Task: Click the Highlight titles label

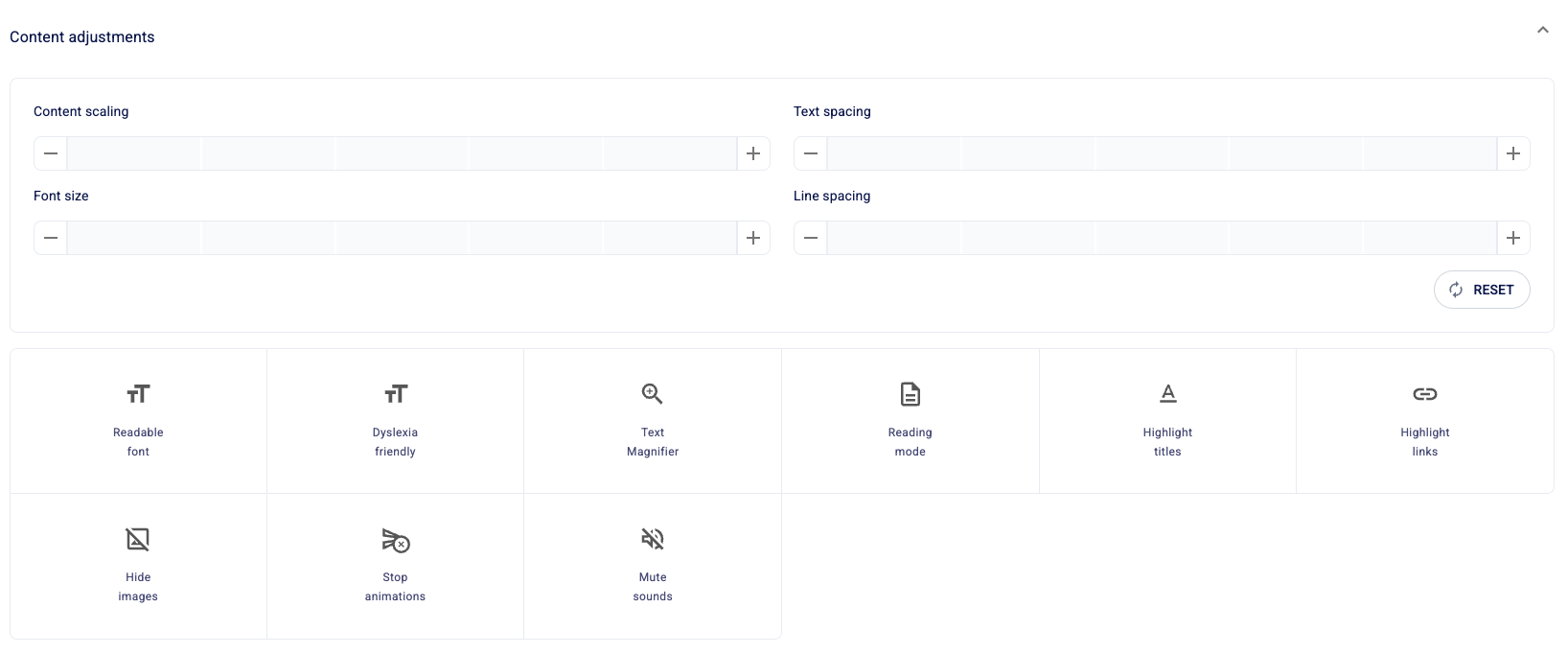Action: coord(1167,442)
